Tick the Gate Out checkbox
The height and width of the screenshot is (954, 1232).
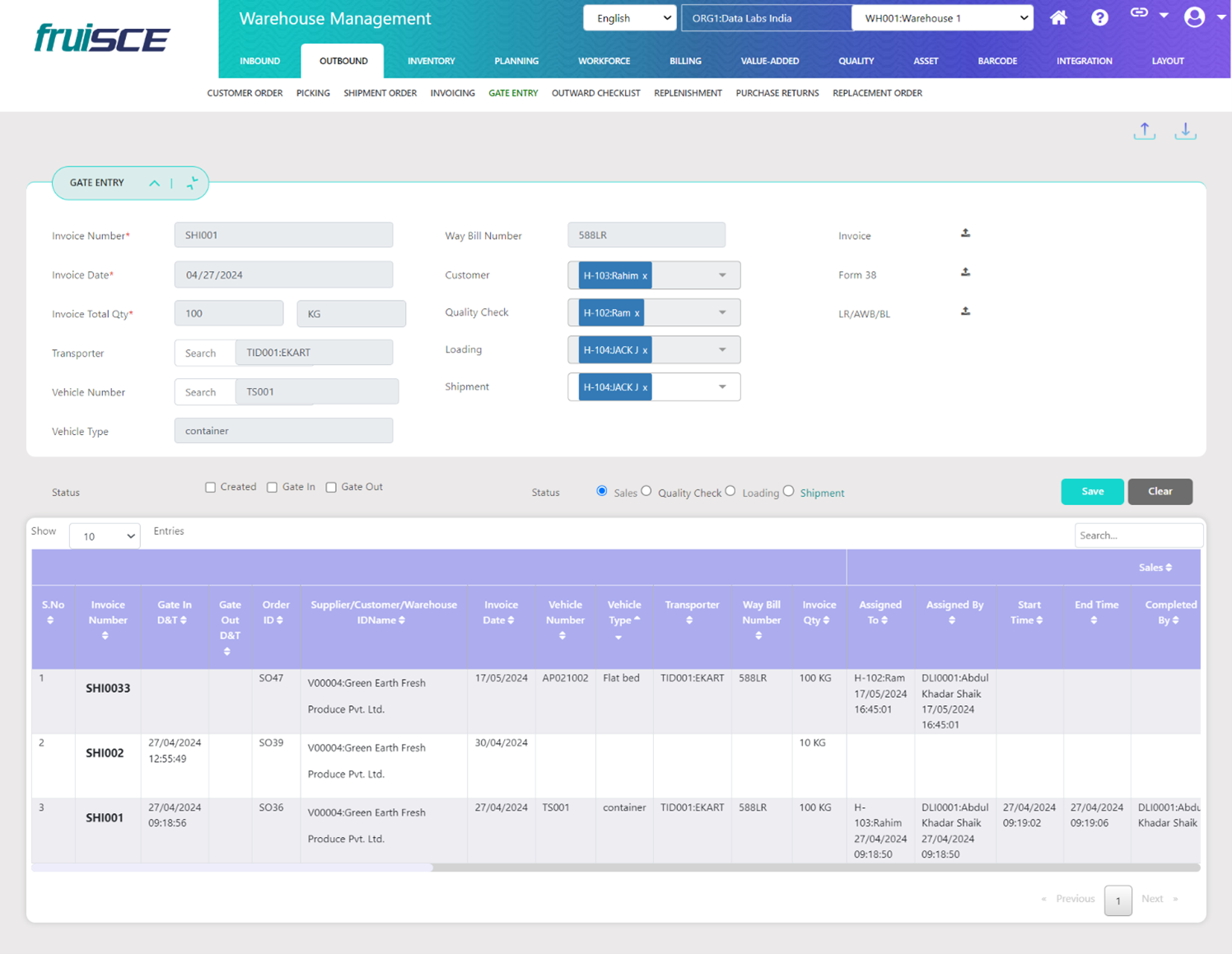coord(331,488)
